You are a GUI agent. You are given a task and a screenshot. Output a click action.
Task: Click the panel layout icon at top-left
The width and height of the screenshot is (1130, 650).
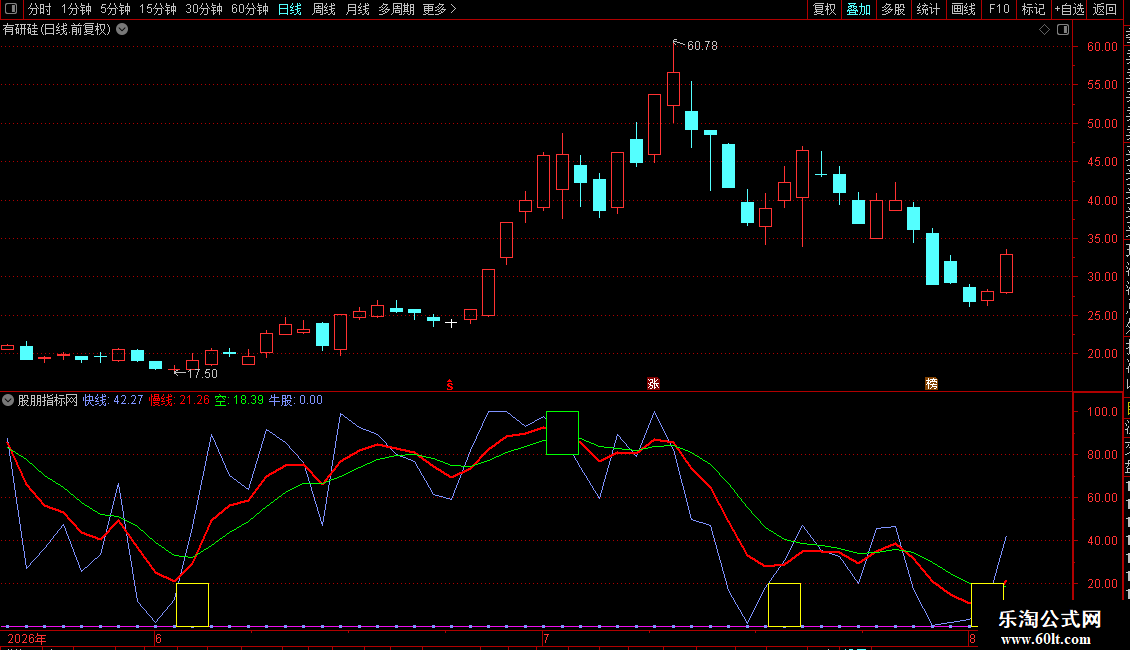point(11,9)
